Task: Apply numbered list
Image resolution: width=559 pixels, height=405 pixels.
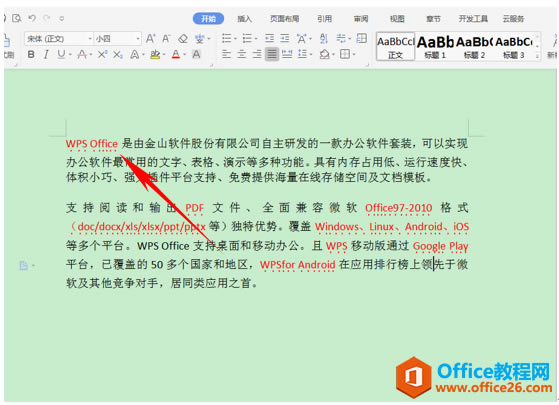Action: click(247, 38)
